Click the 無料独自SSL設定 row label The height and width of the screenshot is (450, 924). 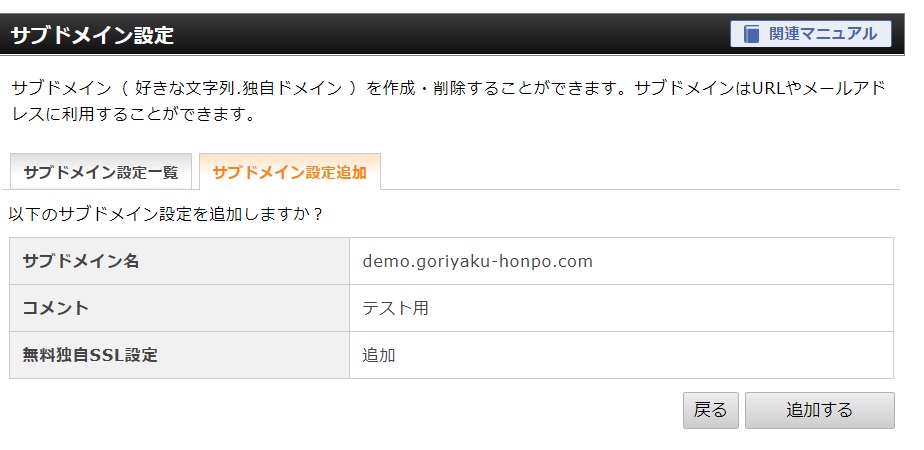pyautogui.click(x=179, y=355)
